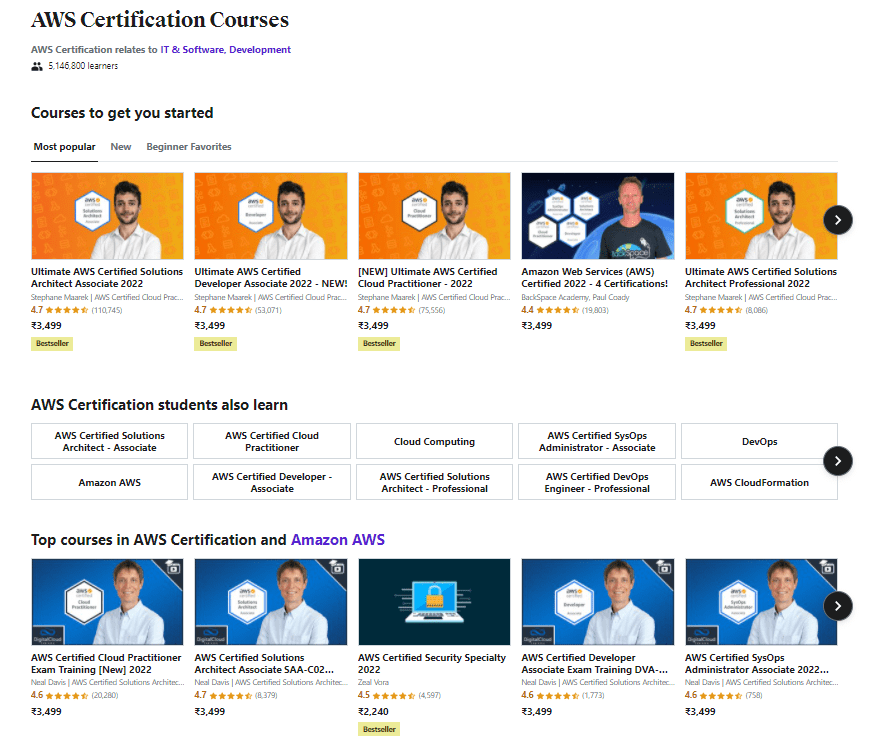Open thumbnail of Cloud Practitioner Exam Training course
878x752 pixels.
108,602
